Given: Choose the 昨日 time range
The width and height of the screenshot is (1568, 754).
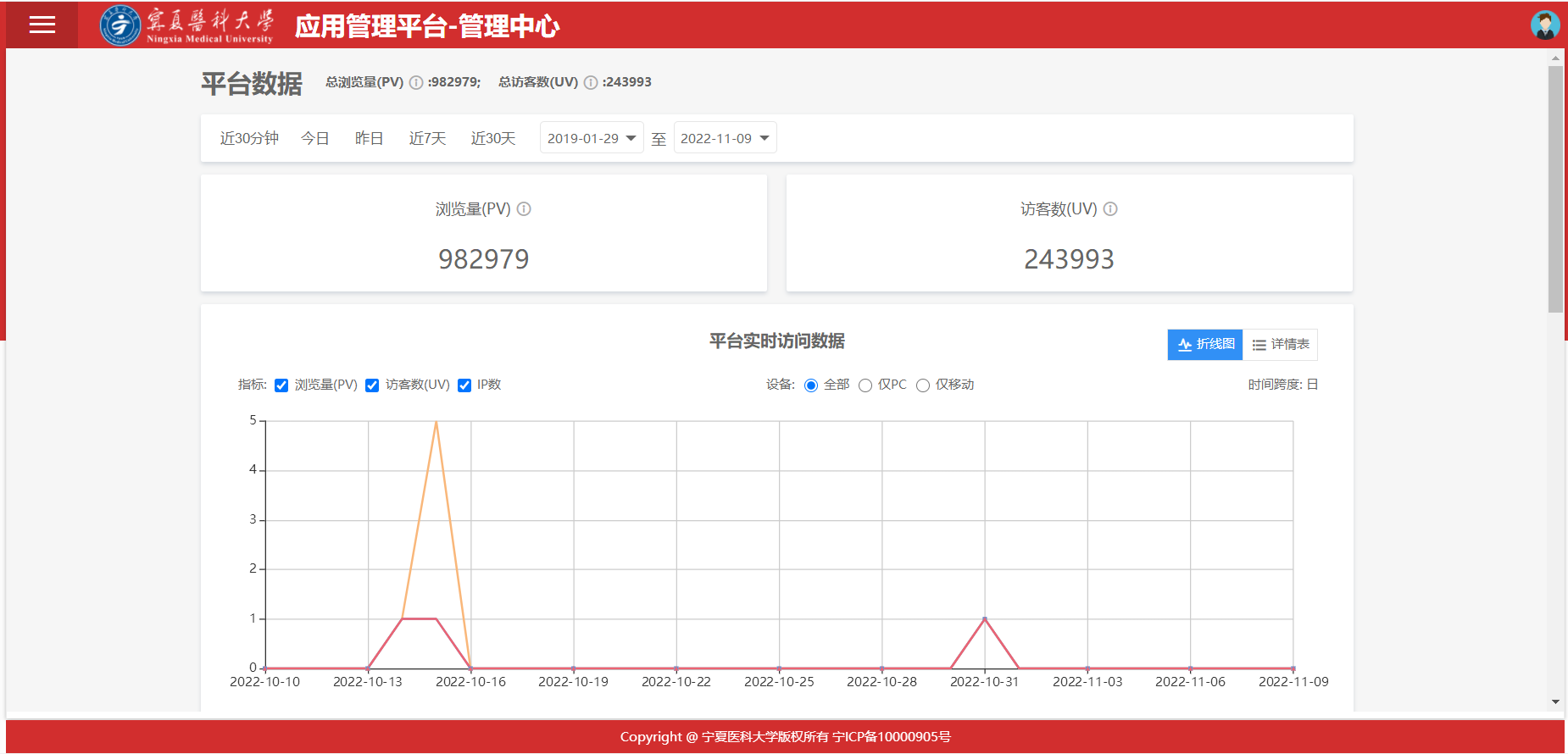Looking at the screenshot, I should click(369, 138).
